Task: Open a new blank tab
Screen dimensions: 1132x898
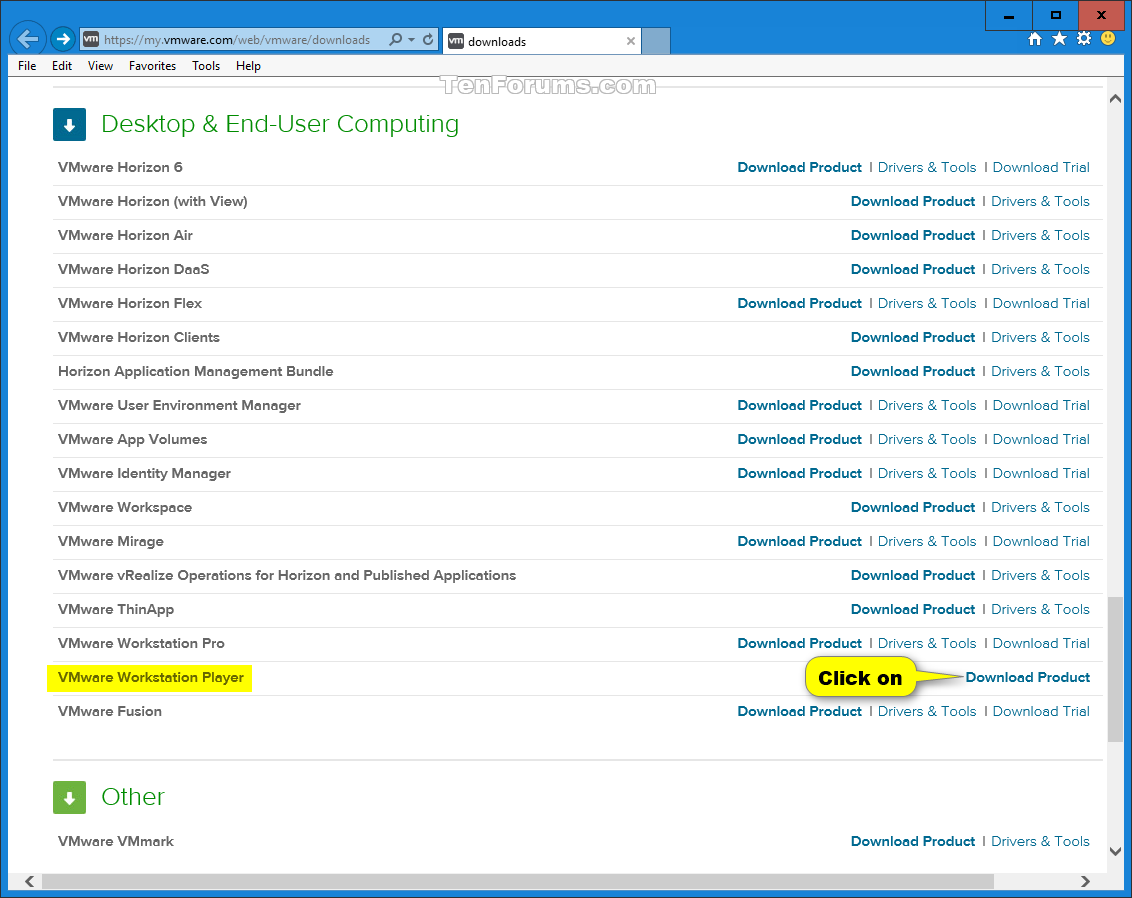Action: tap(656, 41)
